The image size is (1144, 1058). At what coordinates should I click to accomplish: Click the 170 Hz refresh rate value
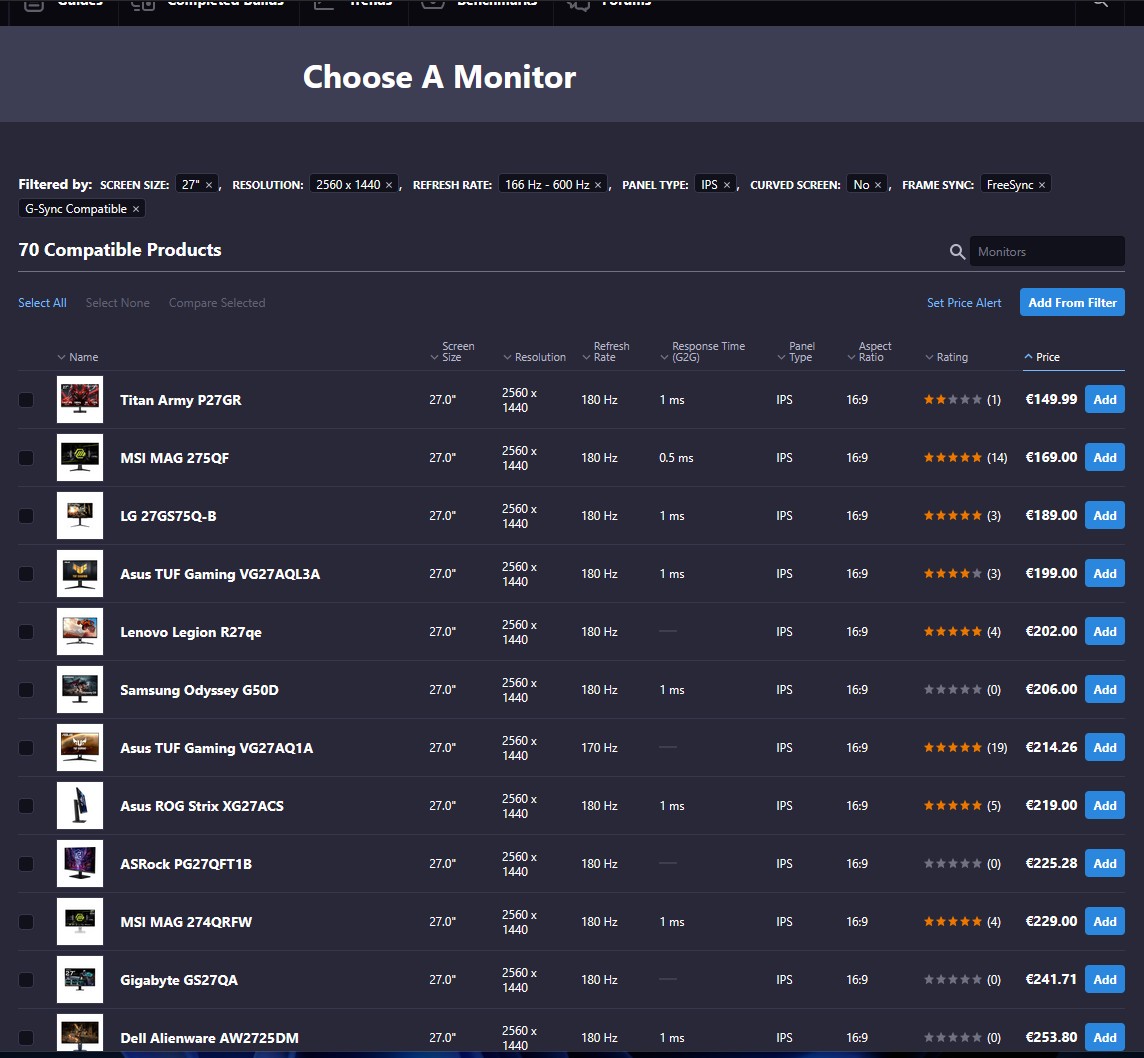[x=599, y=748]
